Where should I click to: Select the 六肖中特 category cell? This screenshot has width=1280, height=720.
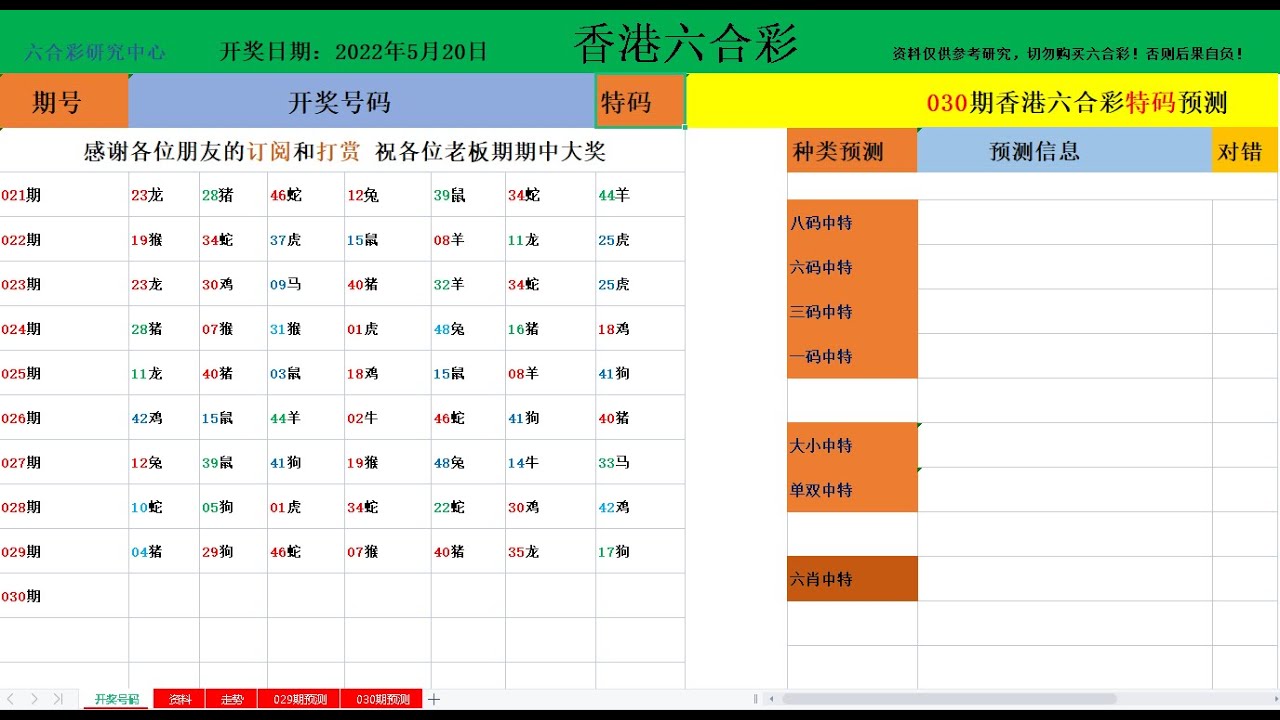[852, 579]
